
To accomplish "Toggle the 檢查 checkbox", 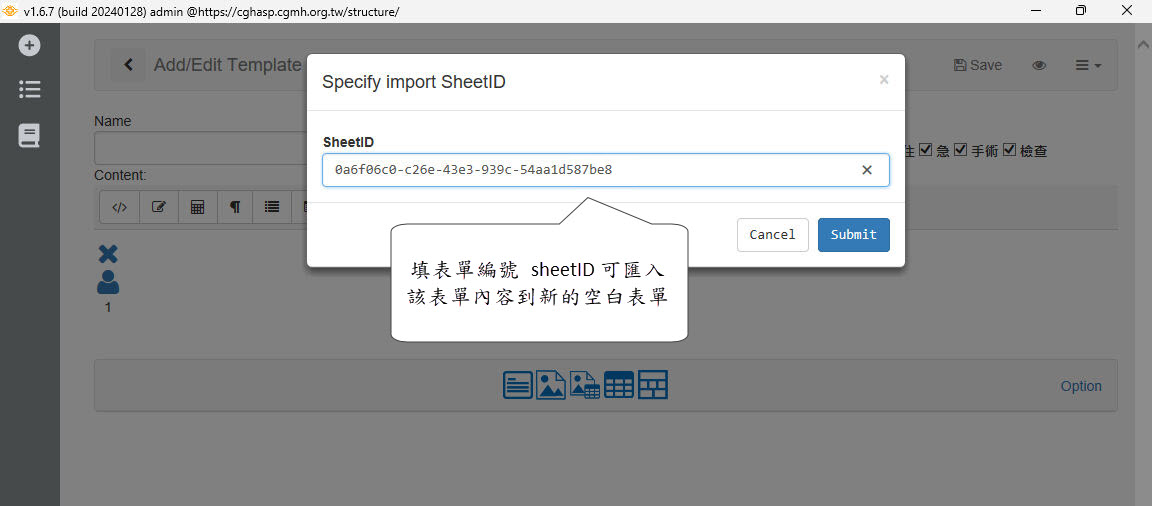I will point(1009,151).
